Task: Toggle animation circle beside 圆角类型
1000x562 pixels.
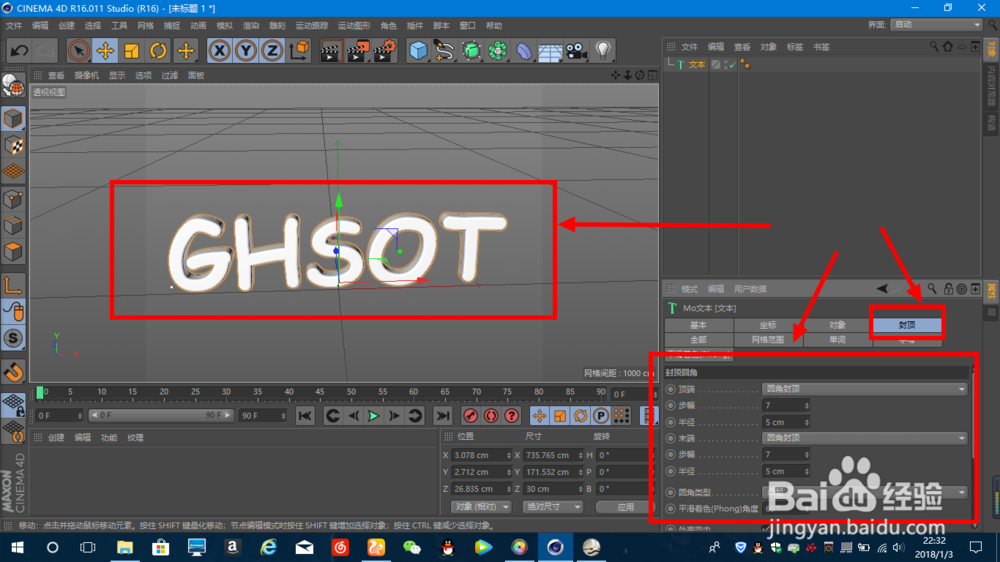Action: (x=670, y=492)
